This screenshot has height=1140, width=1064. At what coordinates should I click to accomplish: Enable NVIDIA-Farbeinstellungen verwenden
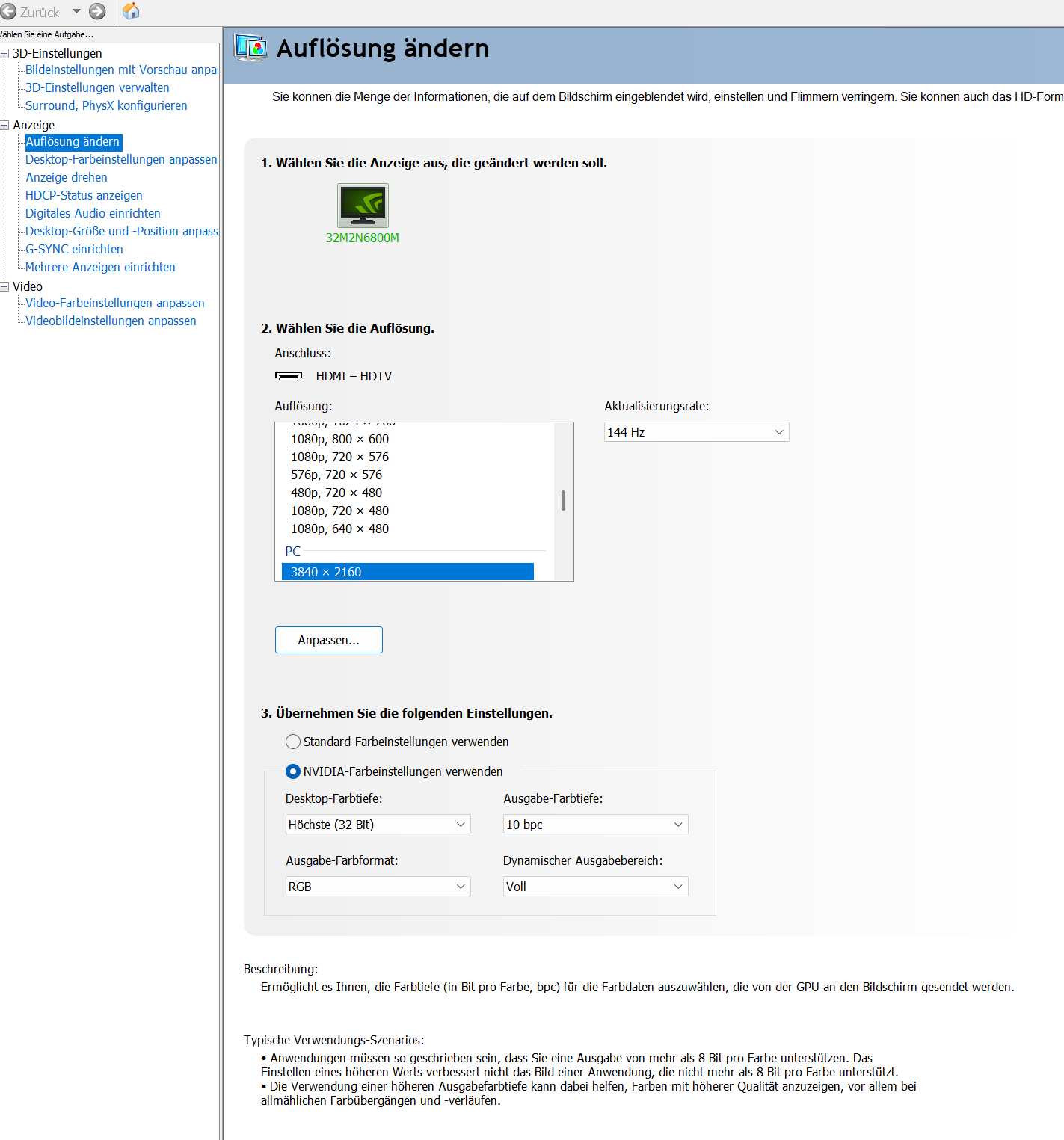(x=292, y=771)
